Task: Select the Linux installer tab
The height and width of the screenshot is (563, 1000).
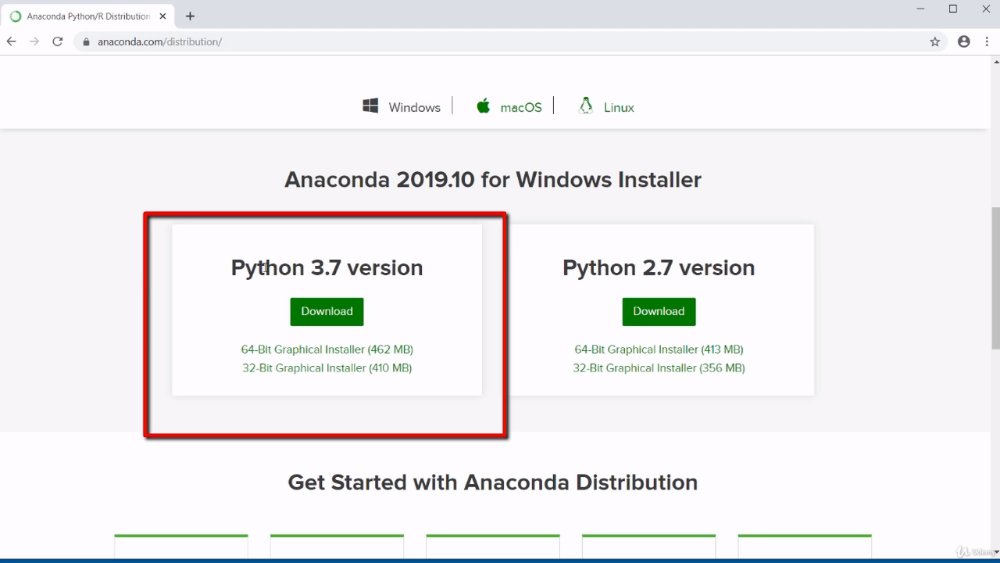Action: click(607, 106)
